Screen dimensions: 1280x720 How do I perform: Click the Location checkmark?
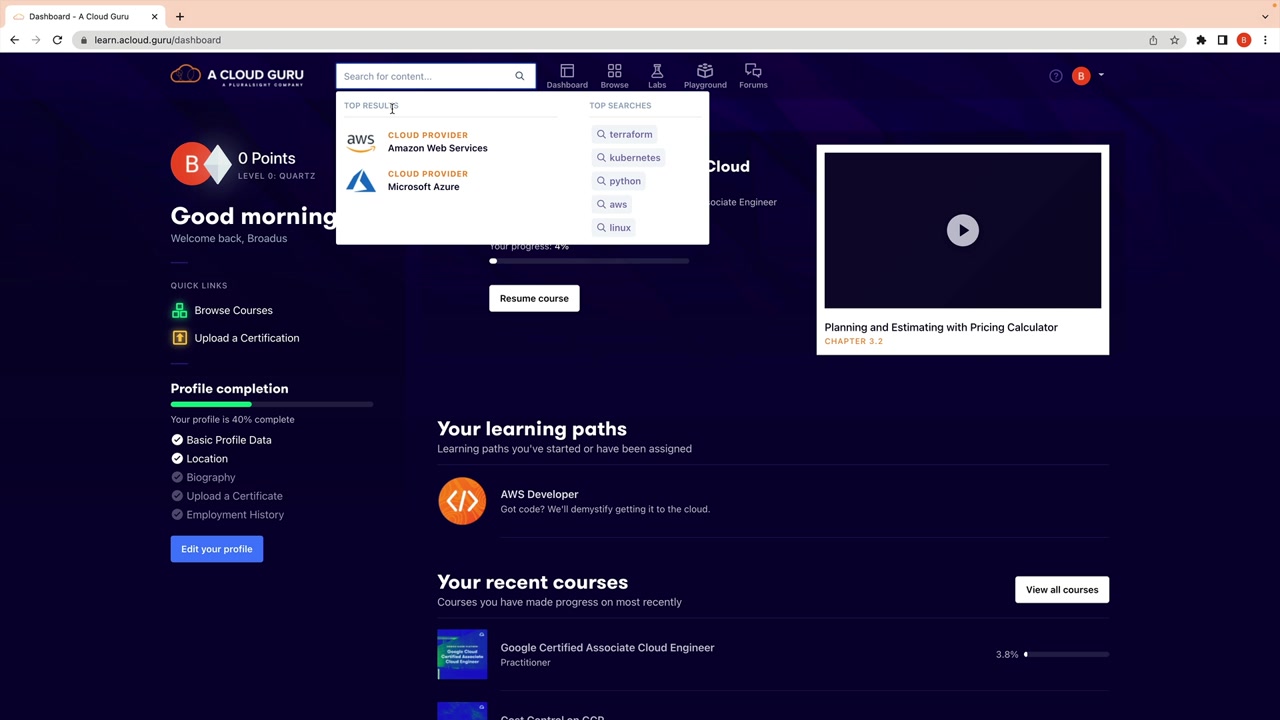[177, 459]
